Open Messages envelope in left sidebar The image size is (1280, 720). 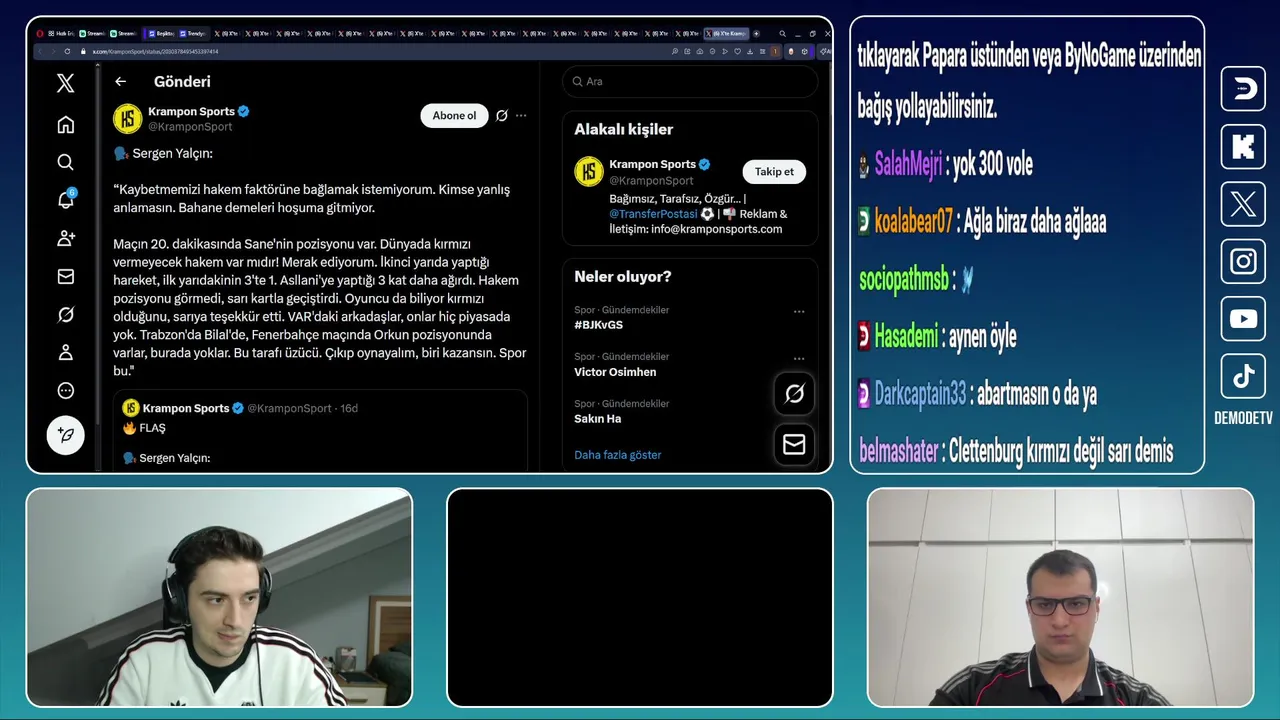65,276
